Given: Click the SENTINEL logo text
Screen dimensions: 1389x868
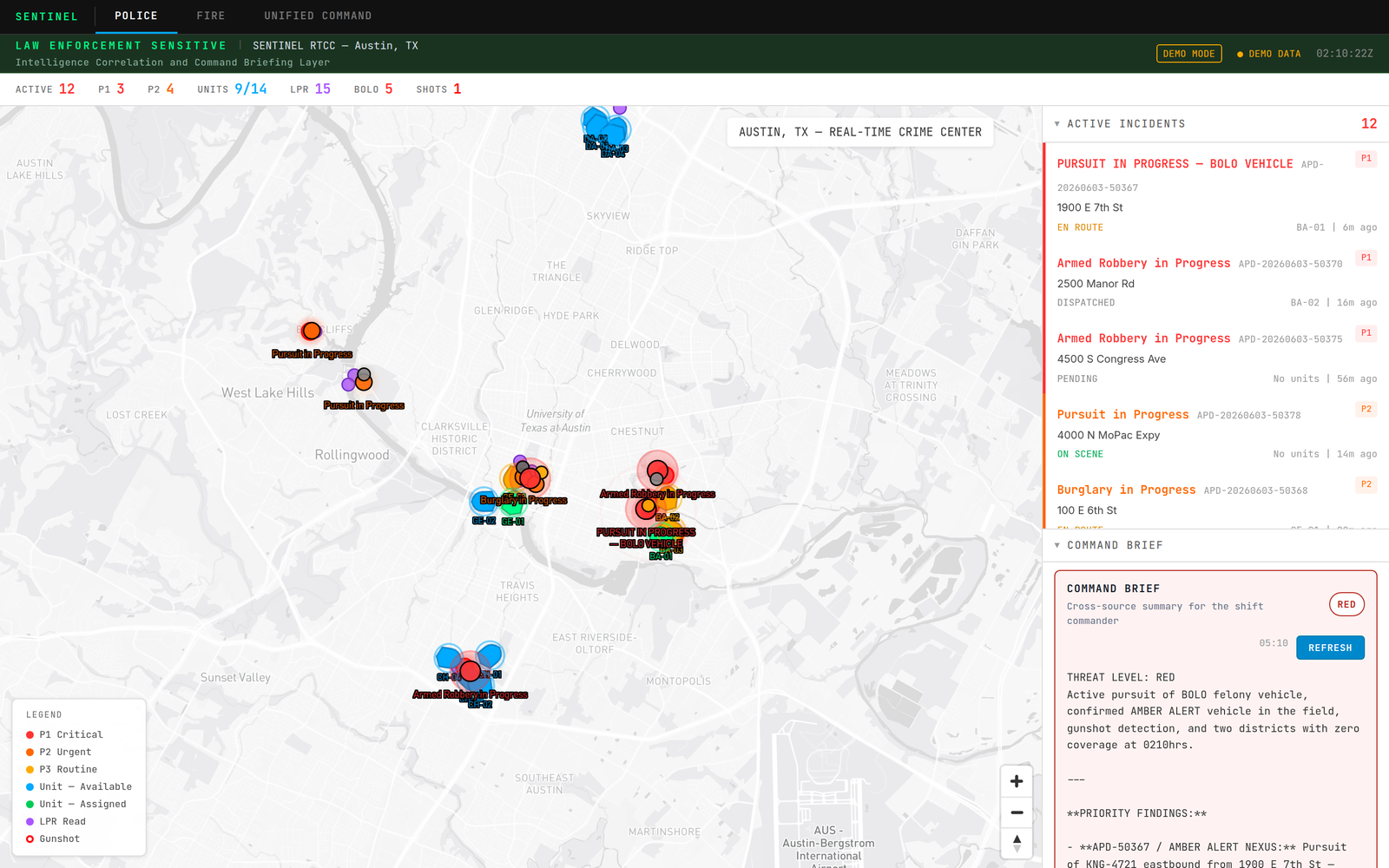Looking at the screenshot, I should tap(47, 16).
